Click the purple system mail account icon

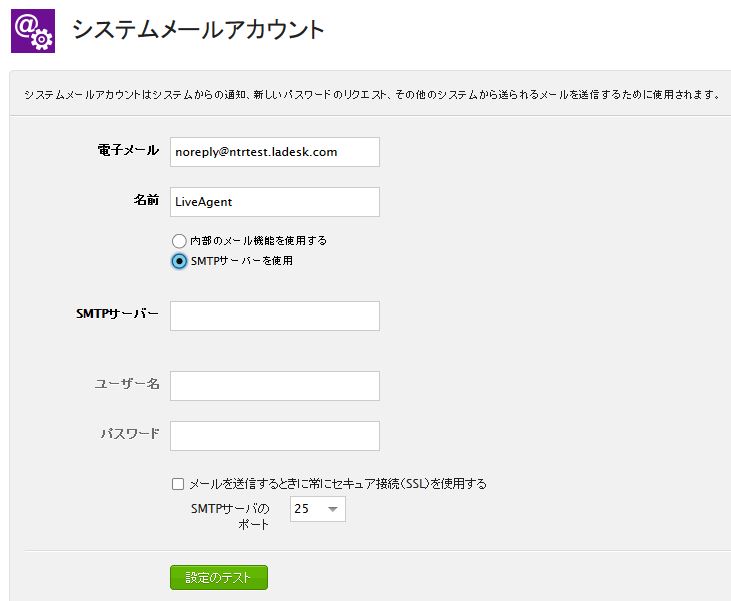click(33, 31)
